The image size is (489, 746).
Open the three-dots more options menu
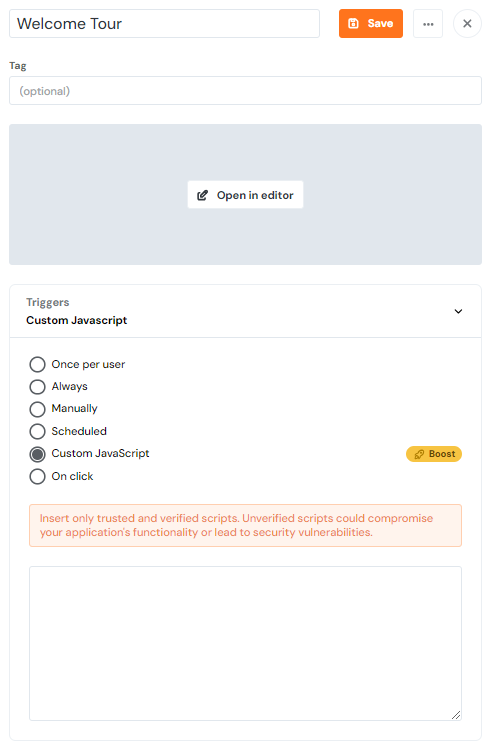tap(428, 23)
